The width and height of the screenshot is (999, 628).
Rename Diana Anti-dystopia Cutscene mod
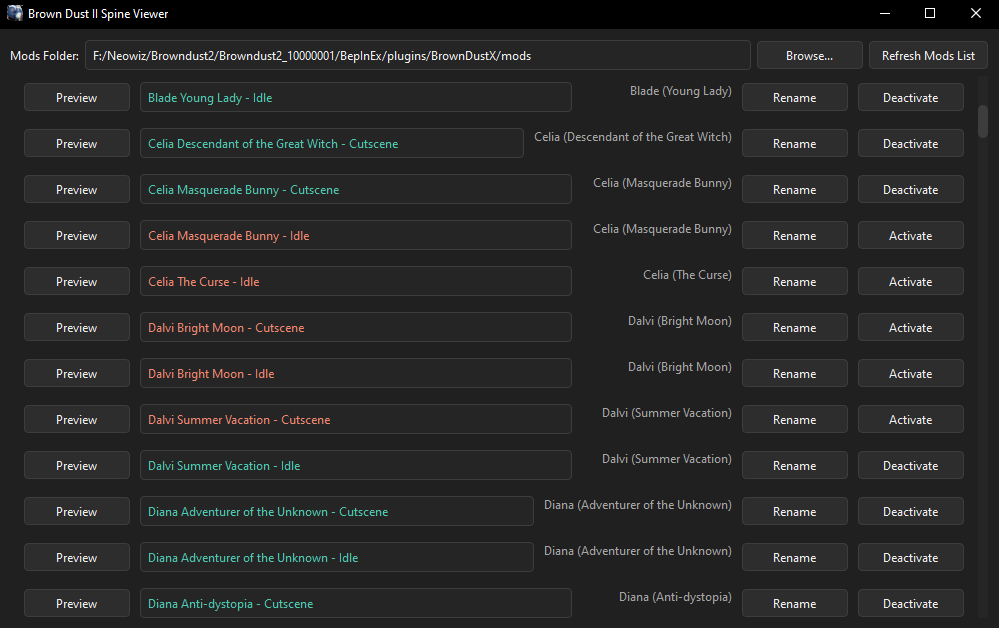[794, 604]
